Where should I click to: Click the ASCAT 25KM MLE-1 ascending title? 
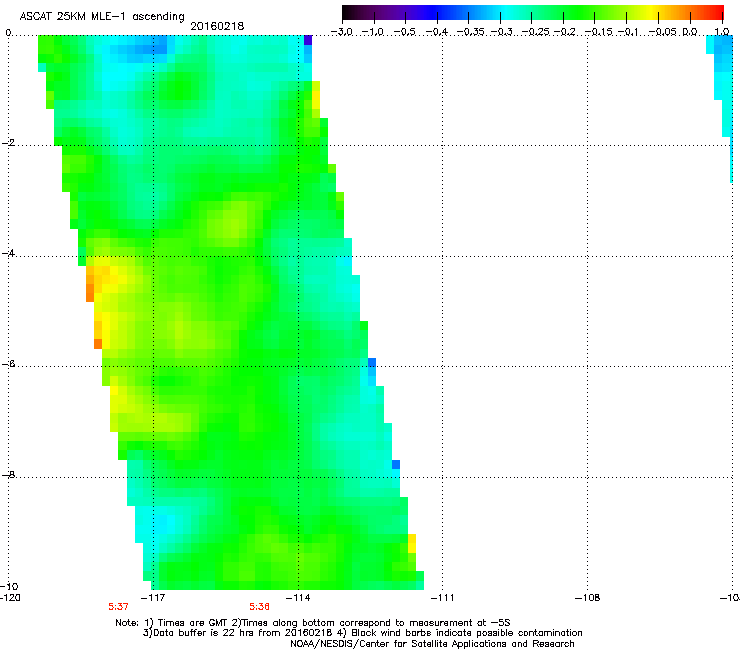click(x=102, y=17)
